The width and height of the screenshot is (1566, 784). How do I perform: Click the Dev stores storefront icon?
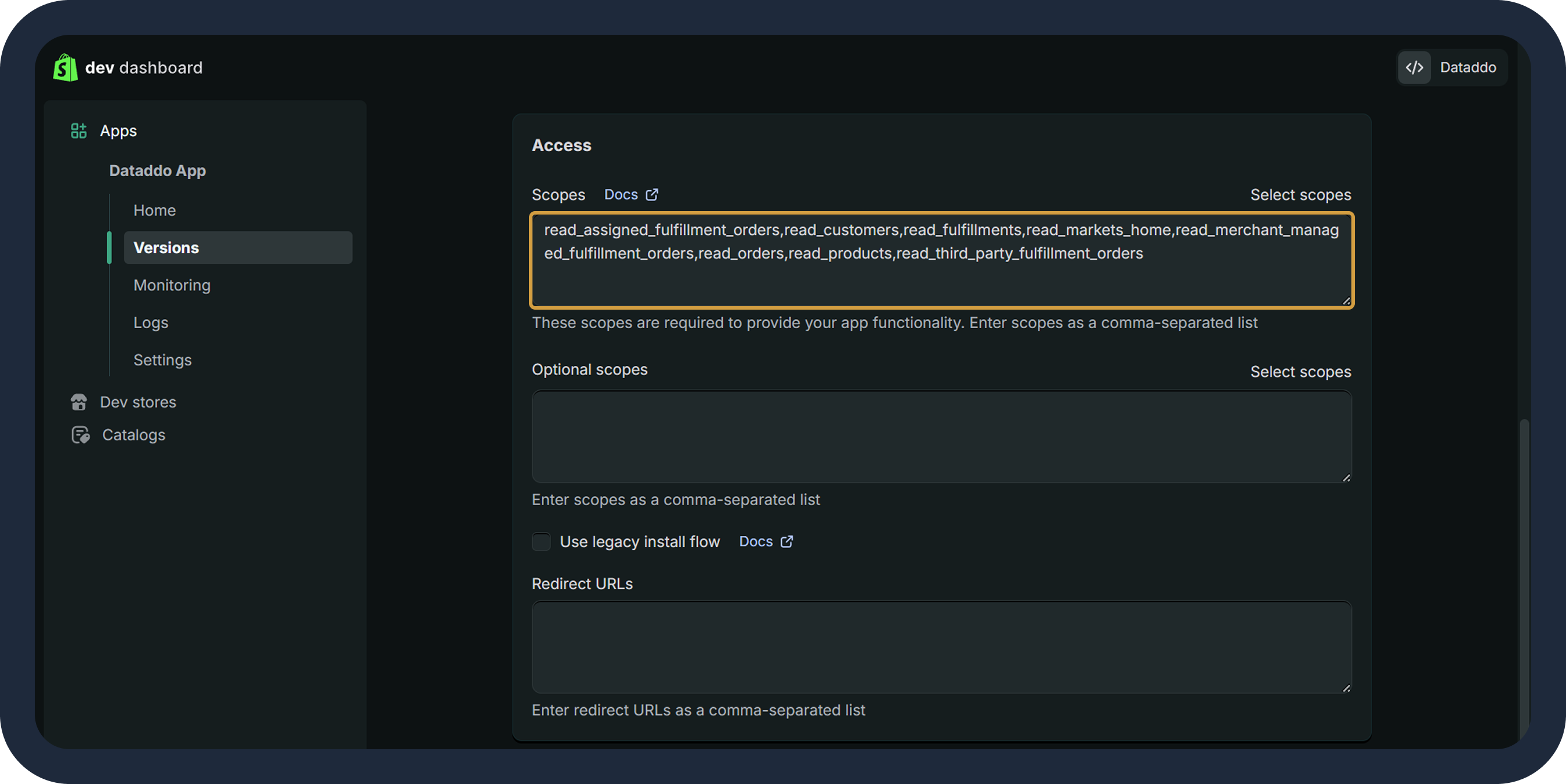pos(78,402)
